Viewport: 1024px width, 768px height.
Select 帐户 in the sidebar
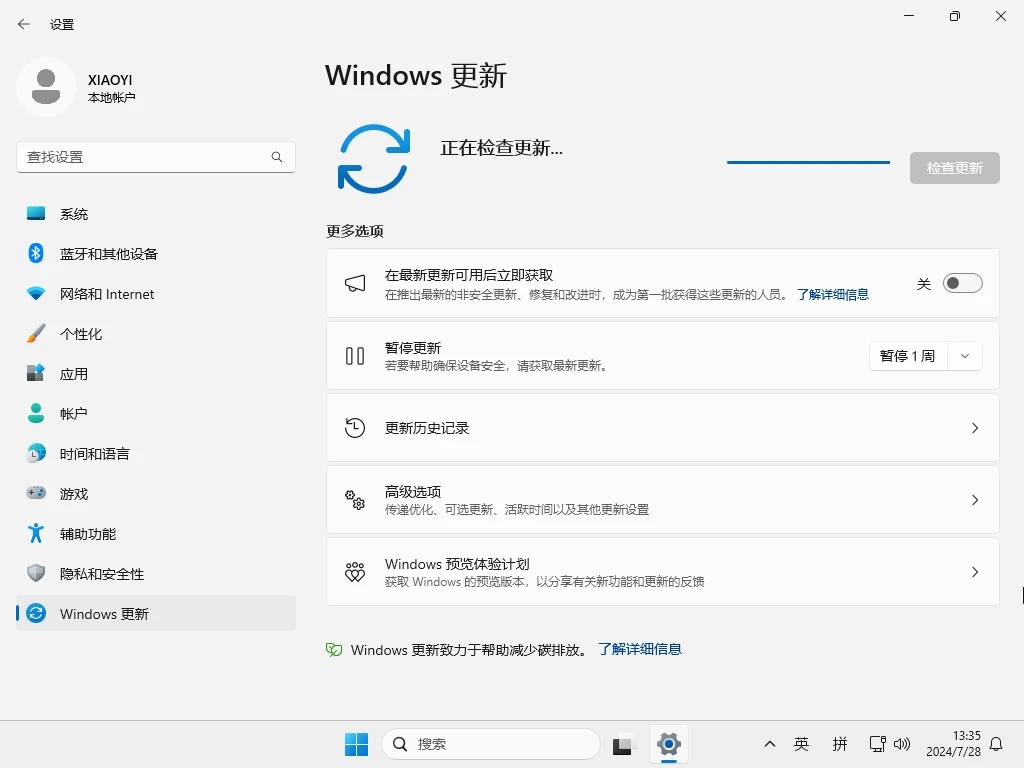coord(156,413)
